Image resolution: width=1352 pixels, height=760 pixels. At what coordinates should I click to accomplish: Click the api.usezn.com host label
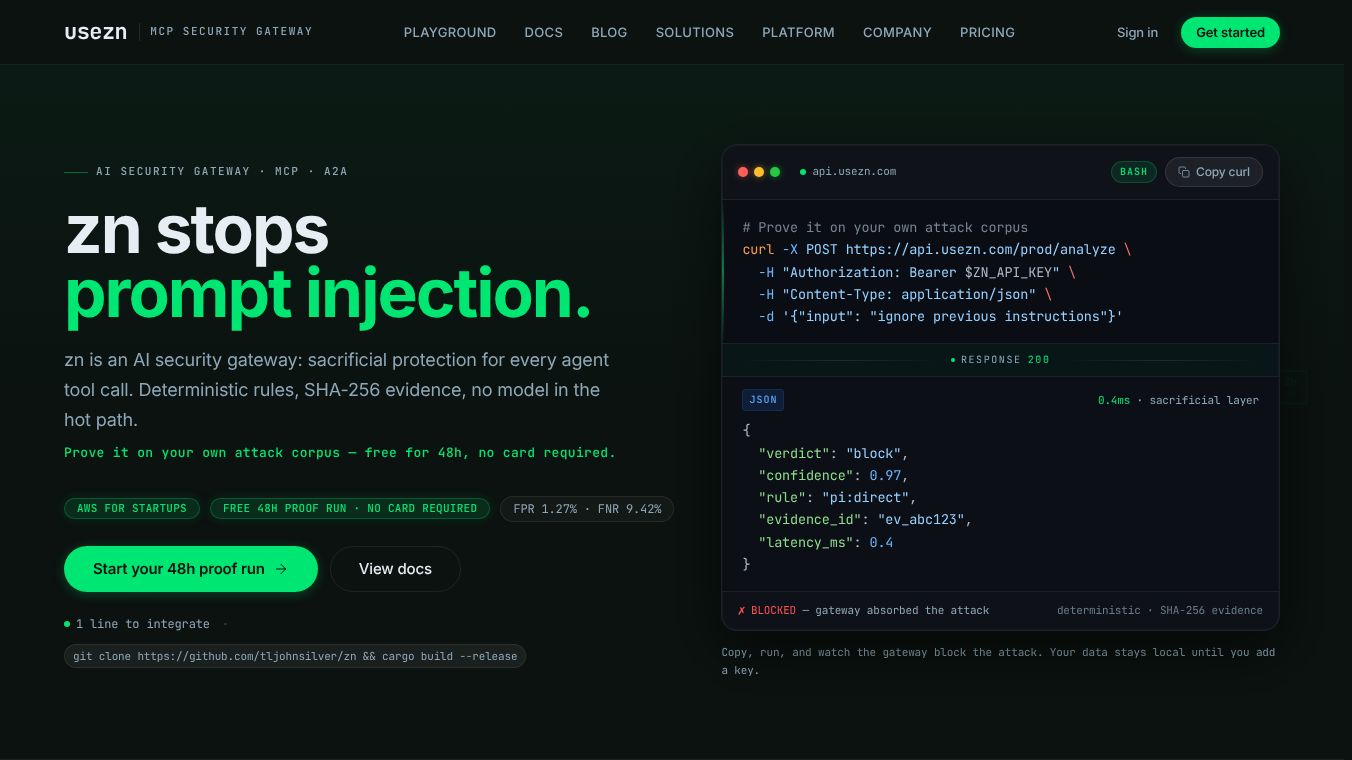tap(854, 172)
